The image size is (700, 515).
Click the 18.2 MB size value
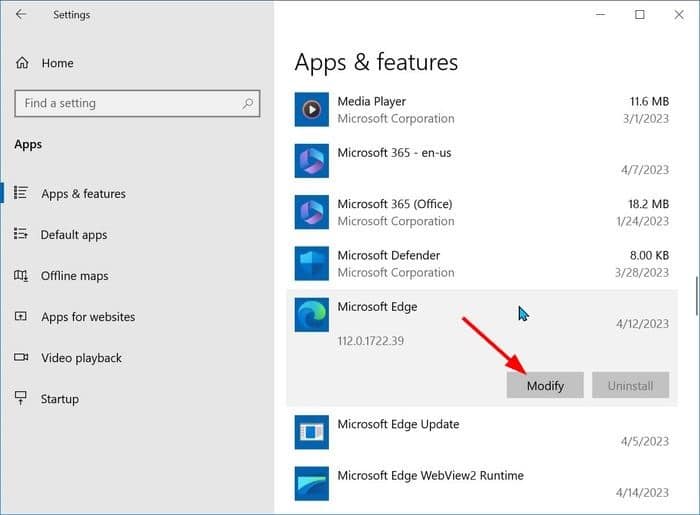(649, 204)
